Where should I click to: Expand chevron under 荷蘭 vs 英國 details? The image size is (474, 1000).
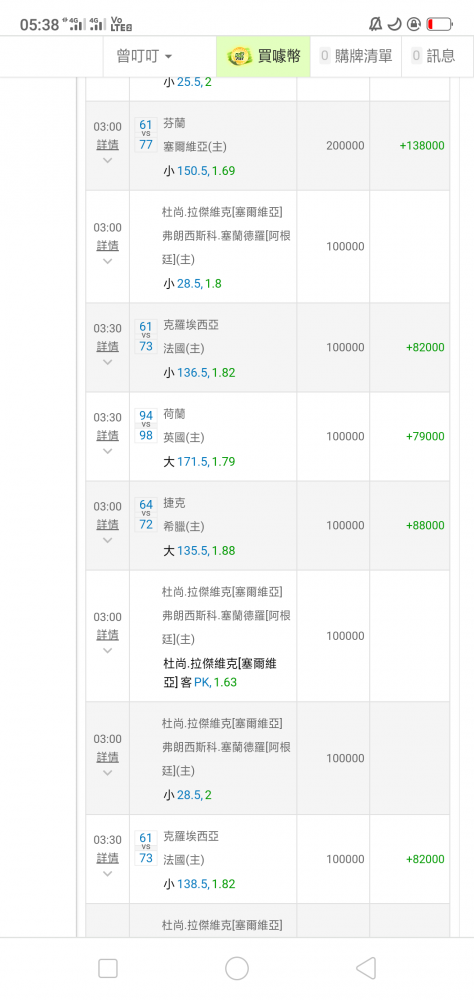[x=107, y=452]
